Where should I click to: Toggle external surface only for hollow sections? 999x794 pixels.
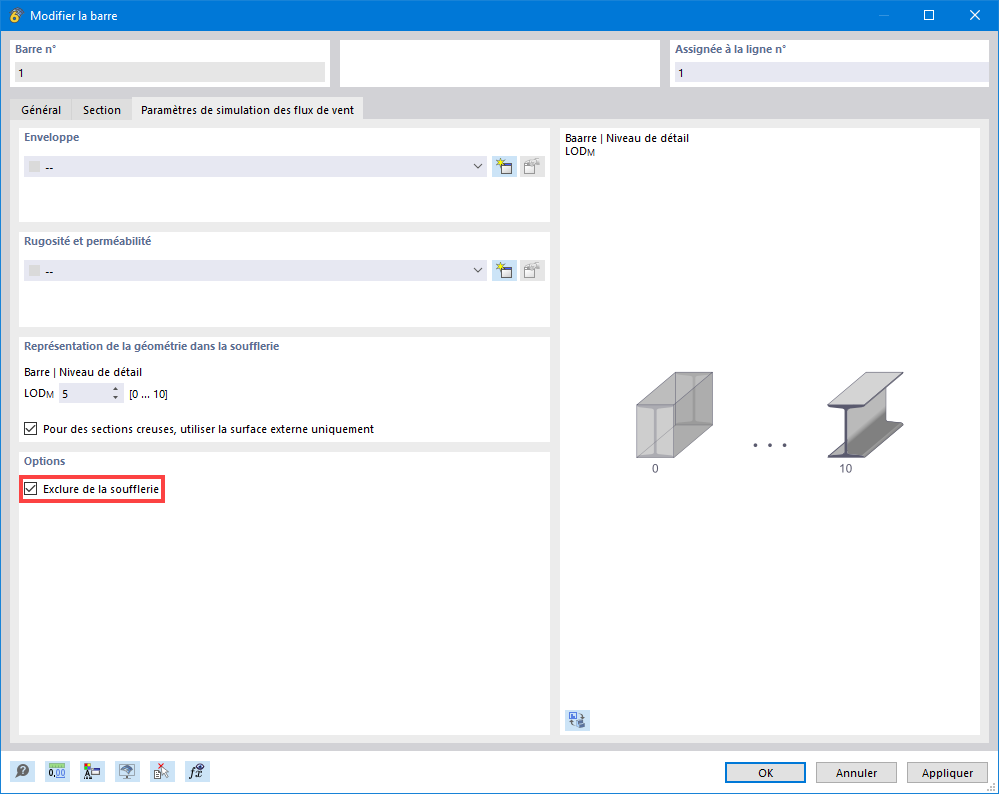point(31,429)
